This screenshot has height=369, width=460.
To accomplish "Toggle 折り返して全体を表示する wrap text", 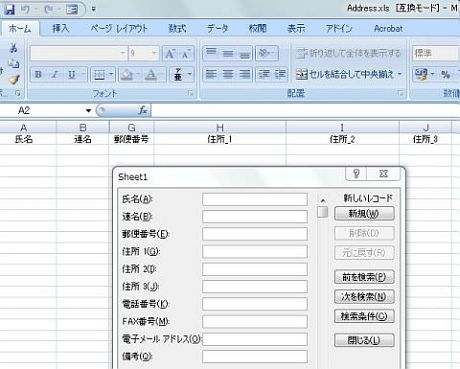I will [348, 53].
